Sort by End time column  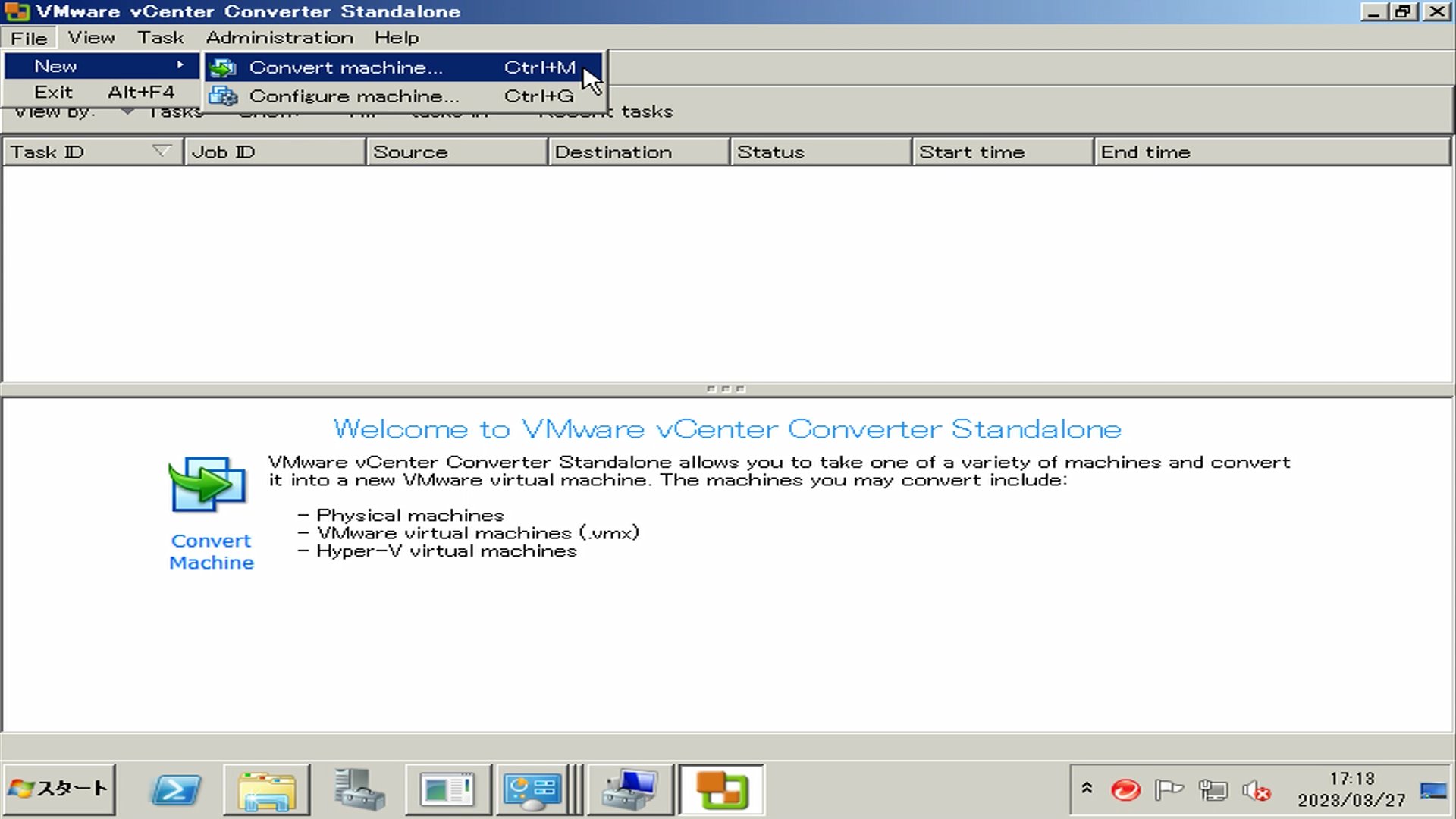pos(1272,152)
